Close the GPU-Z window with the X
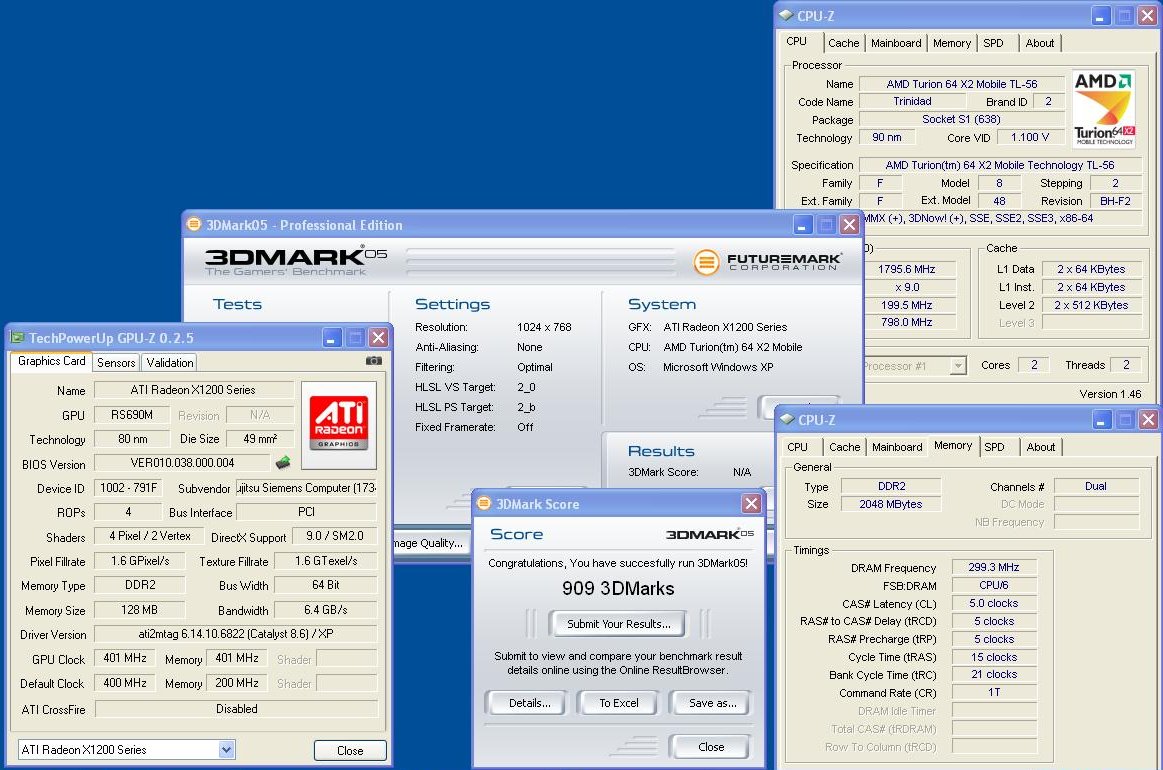Screen dimensions: 1163x770 (378, 338)
